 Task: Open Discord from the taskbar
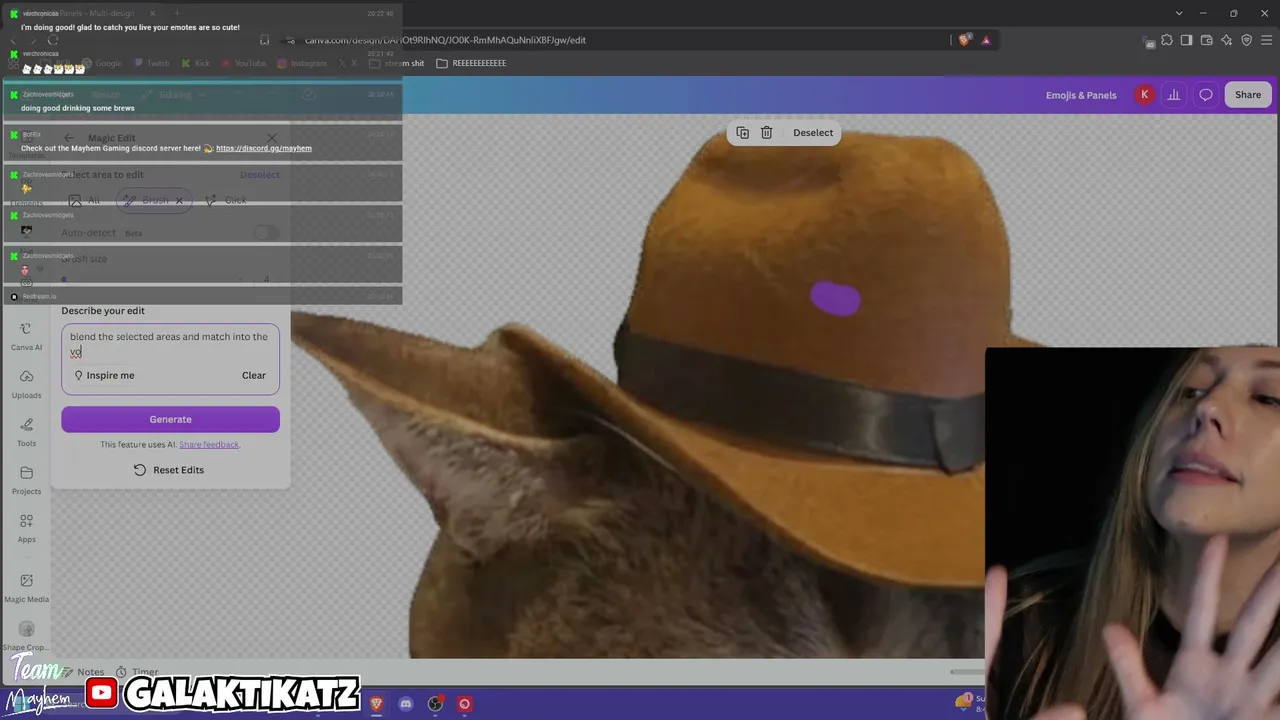click(x=405, y=704)
